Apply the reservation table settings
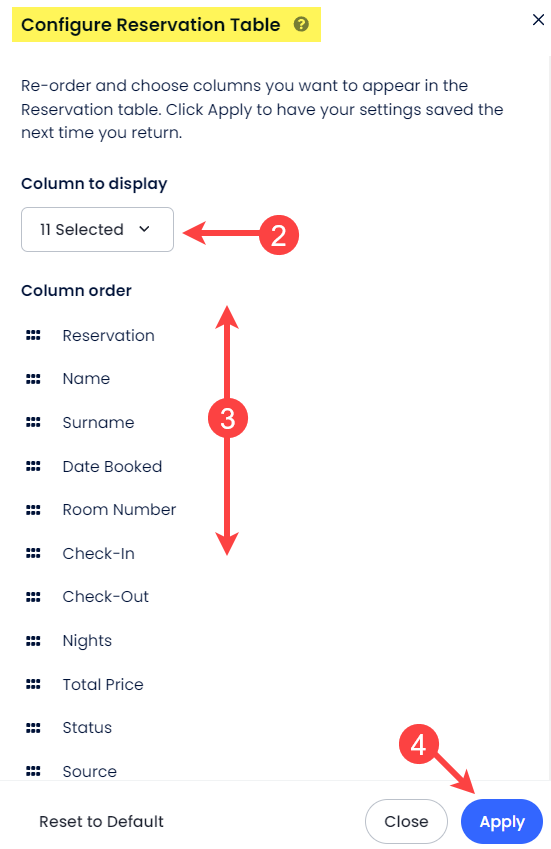 coord(502,821)
